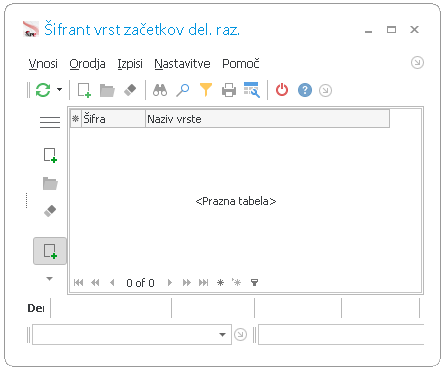Image resolution: width=445 pixels, height=372 pixels.
Task: Maximize the Šifrant window
Action: pos(391,30)
